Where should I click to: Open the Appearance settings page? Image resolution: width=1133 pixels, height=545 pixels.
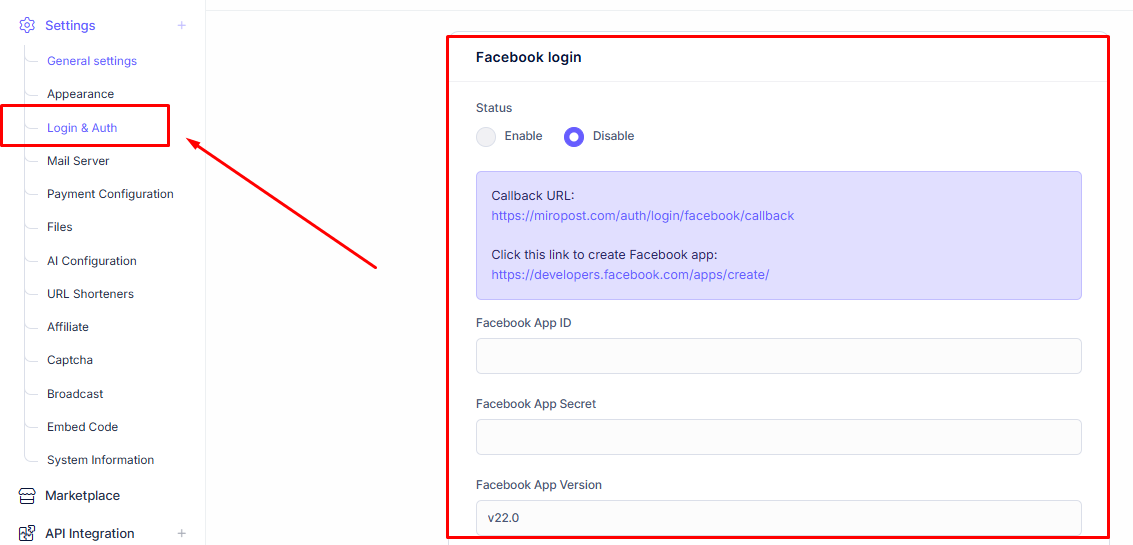(x=80, y=94)
